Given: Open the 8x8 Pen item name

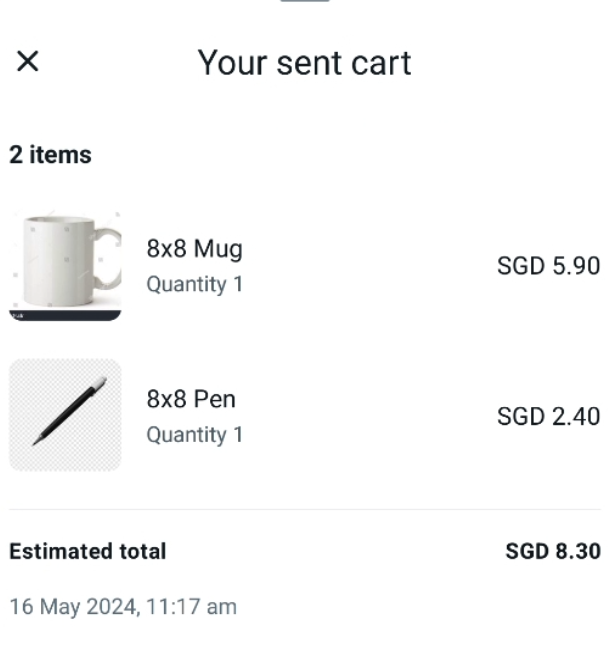Looking at the screenshot, I should coord(191,399).
